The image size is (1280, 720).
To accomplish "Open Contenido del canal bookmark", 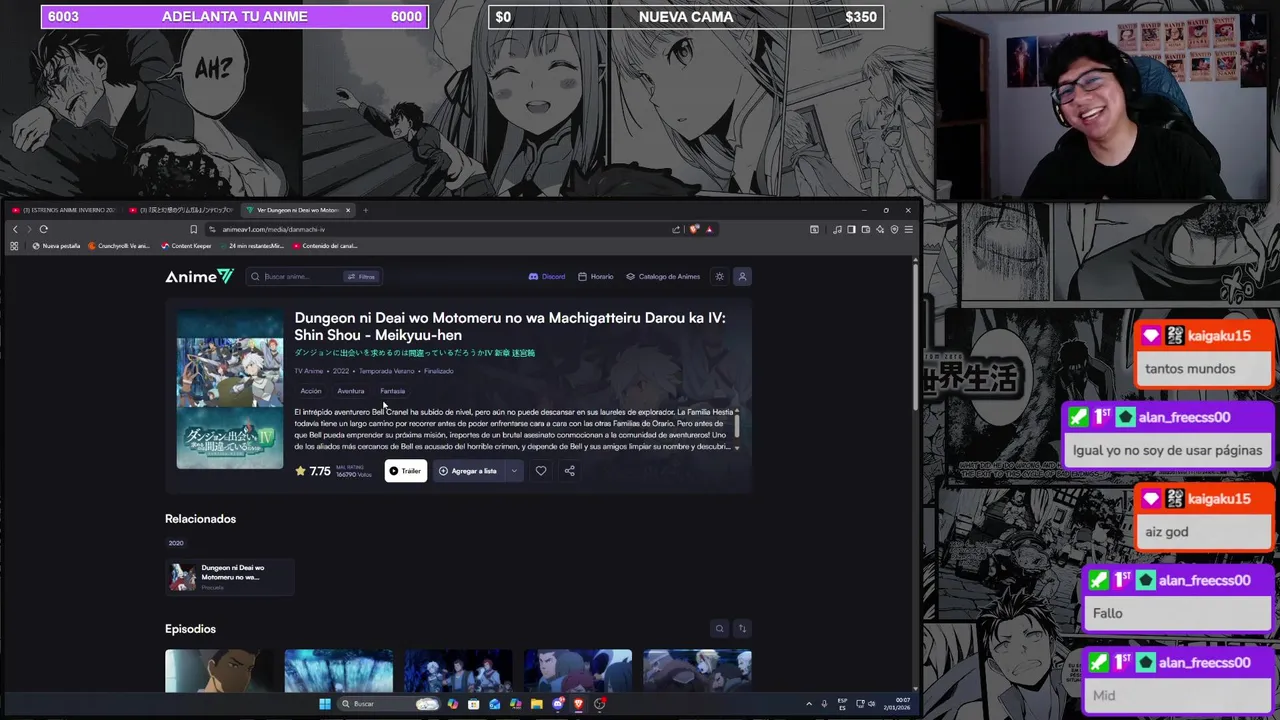I will [325, 246].
